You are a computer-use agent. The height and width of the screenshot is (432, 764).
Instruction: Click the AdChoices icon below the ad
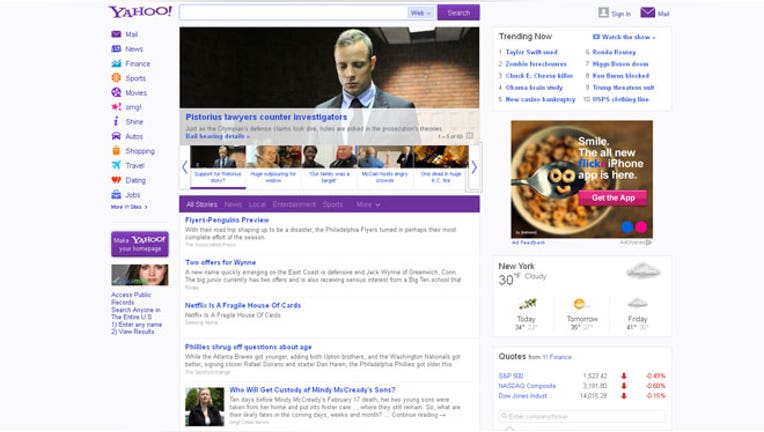pos(649,242)
